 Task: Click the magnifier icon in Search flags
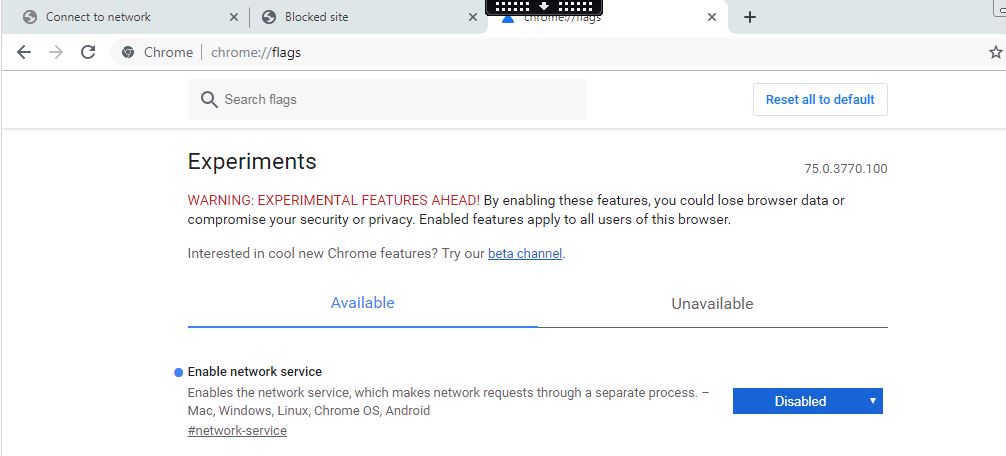[209, 99]
